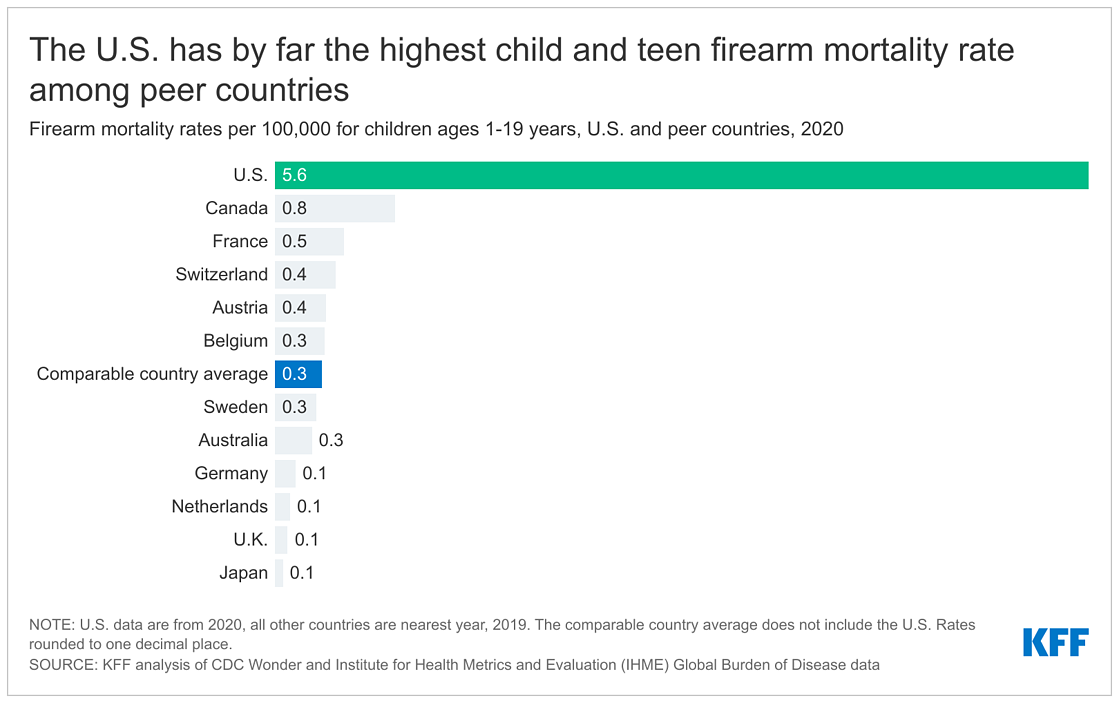Click the Comparable country average label
This screenshot has height=703, width=1119.
pos(152,374)
